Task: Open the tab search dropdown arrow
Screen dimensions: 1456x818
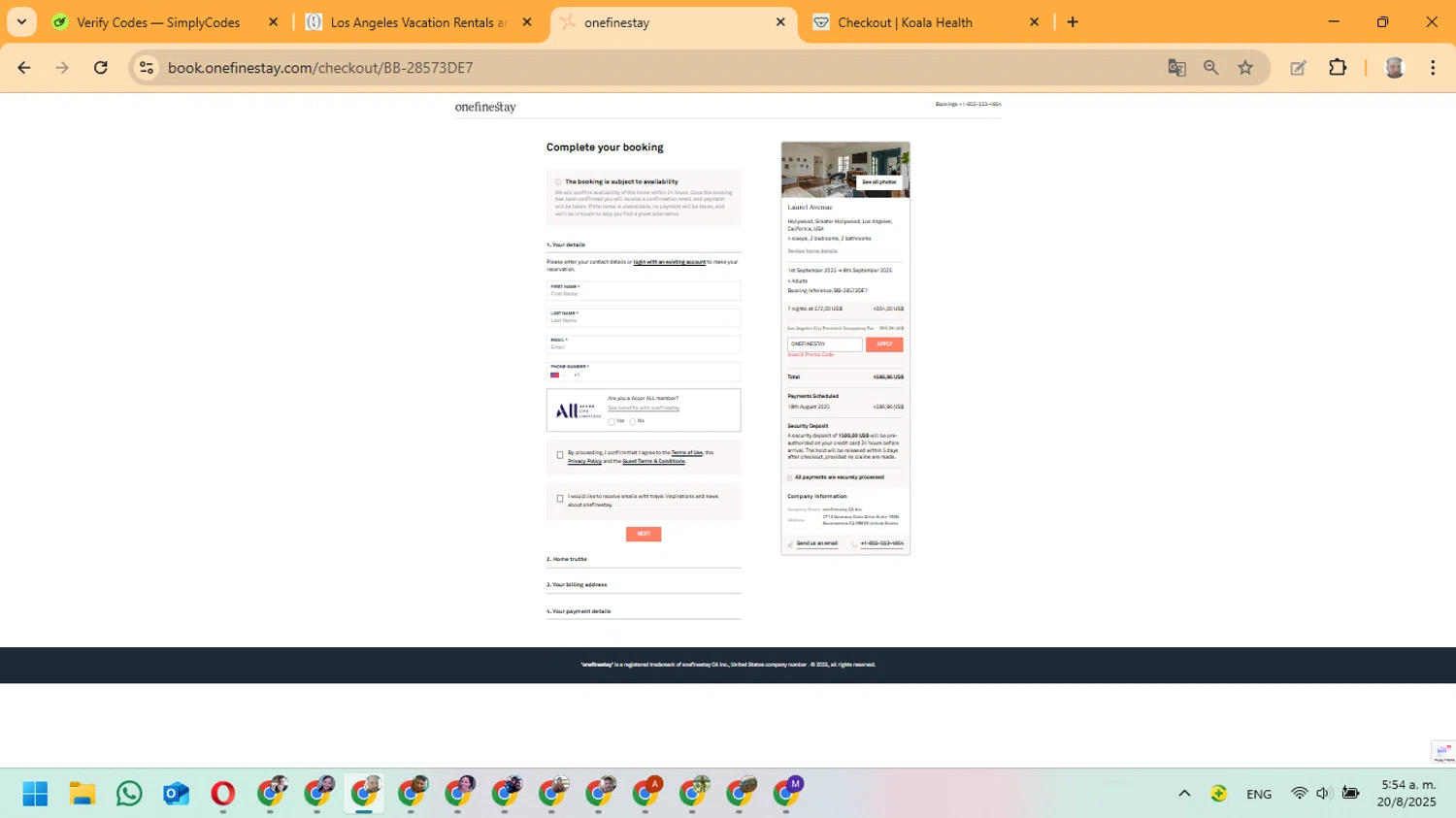Action: [x=21, y=22]
